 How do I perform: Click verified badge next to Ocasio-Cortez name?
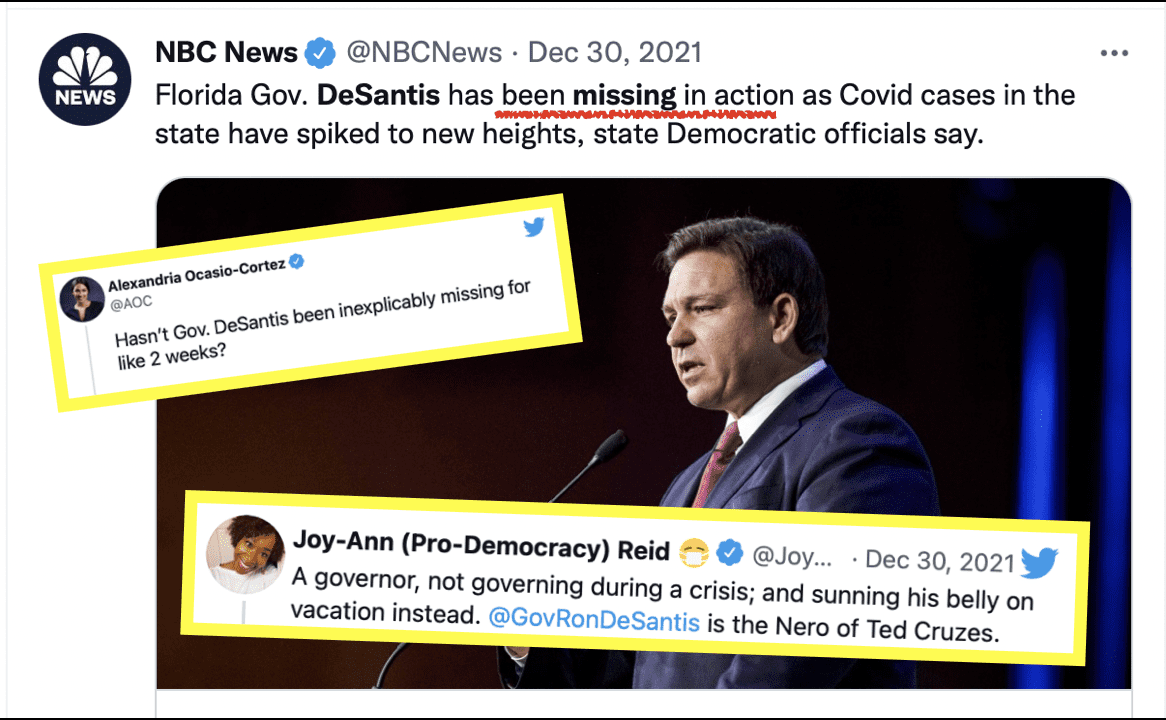297,260
